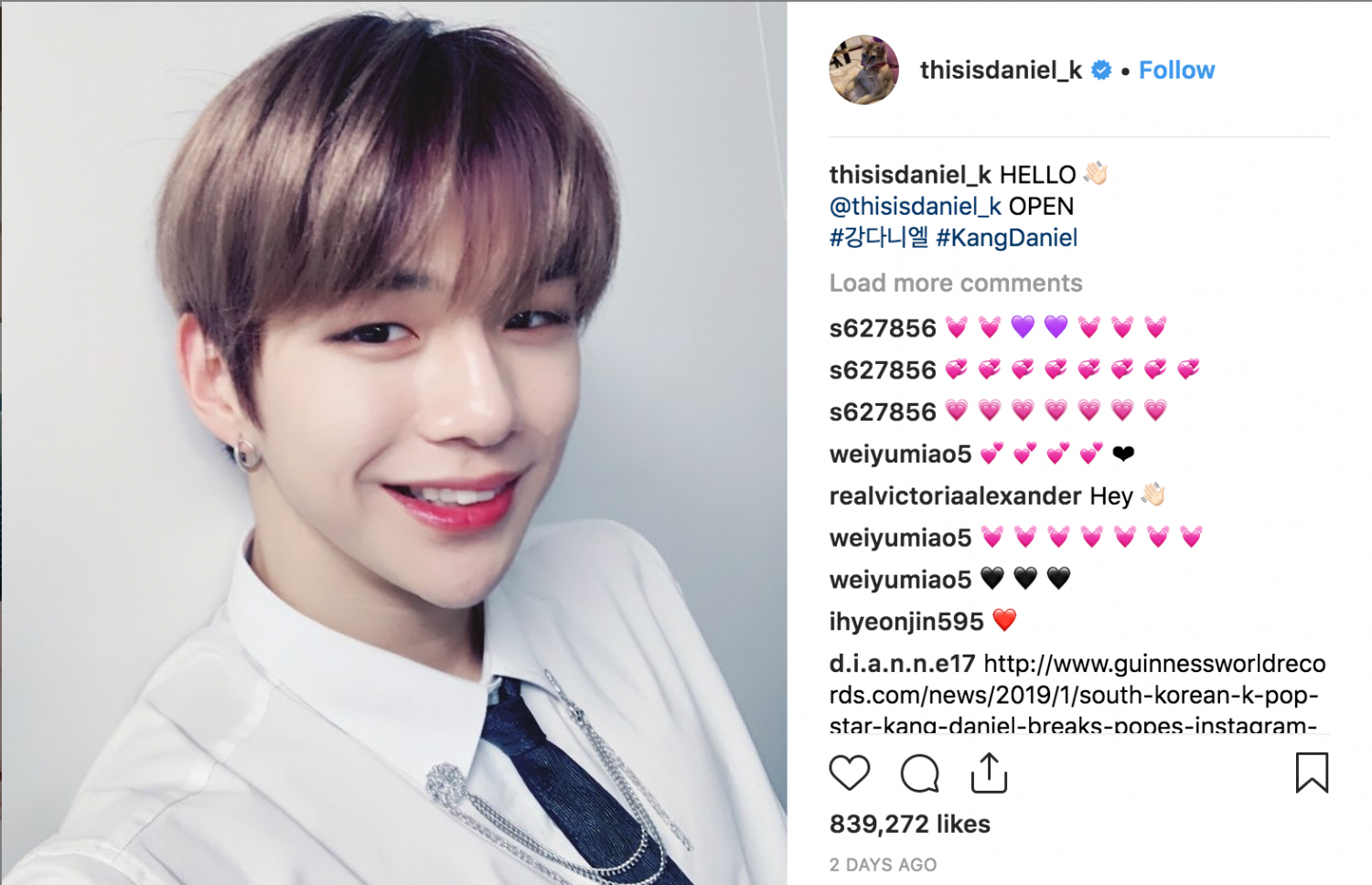The height and width of the screenshot is (885, 1372).
Task: View who liked via 839,272 likes
Action: coord(910,824)
